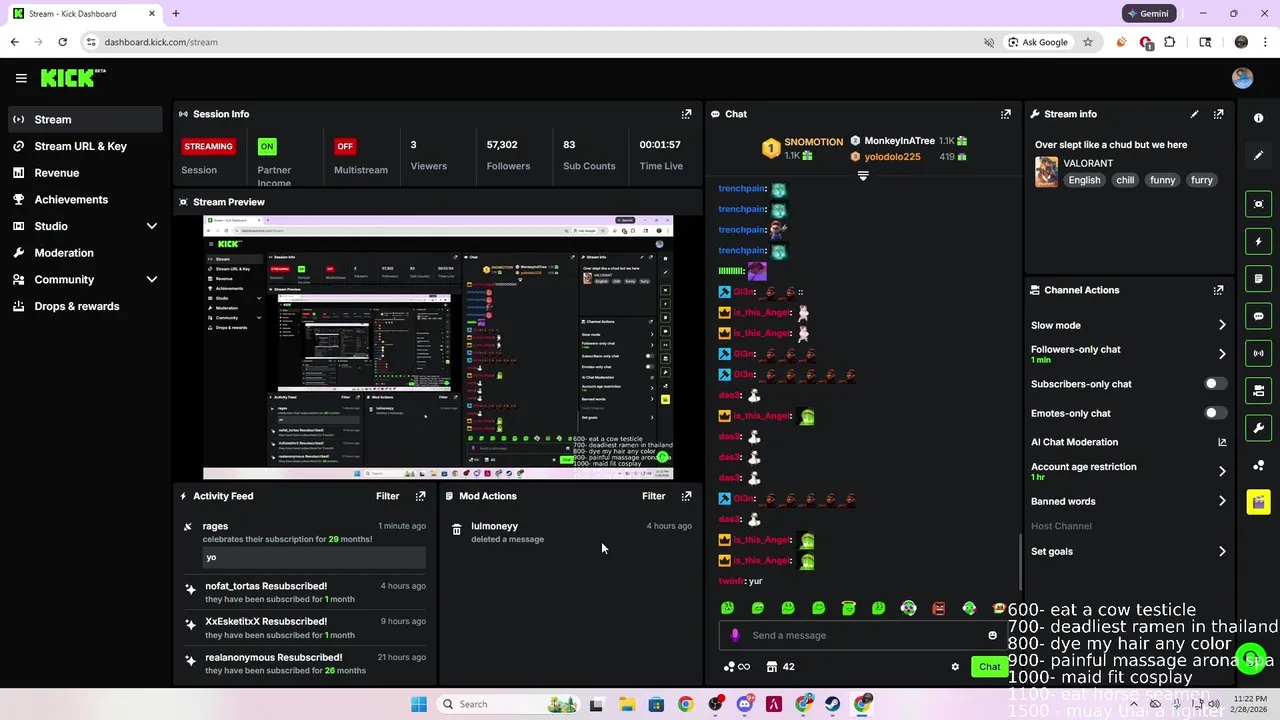
Task: Toggle document widget icon in right rail
Action: pos(1258,278)
